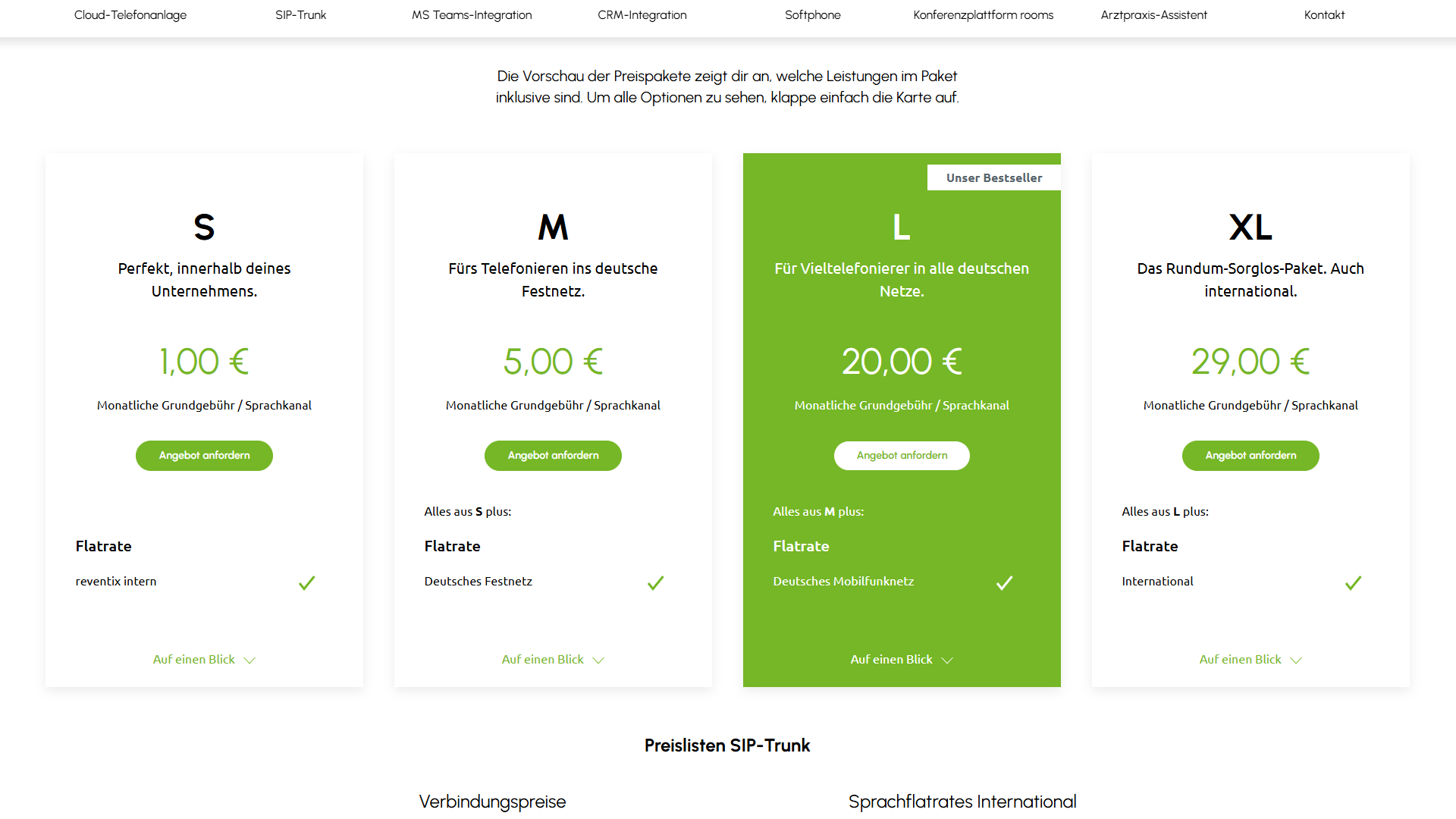The height and width of the screenshot is (819, 1456).
Task: Open Cloud-Telefonanlage menu item
Action: 130,15
